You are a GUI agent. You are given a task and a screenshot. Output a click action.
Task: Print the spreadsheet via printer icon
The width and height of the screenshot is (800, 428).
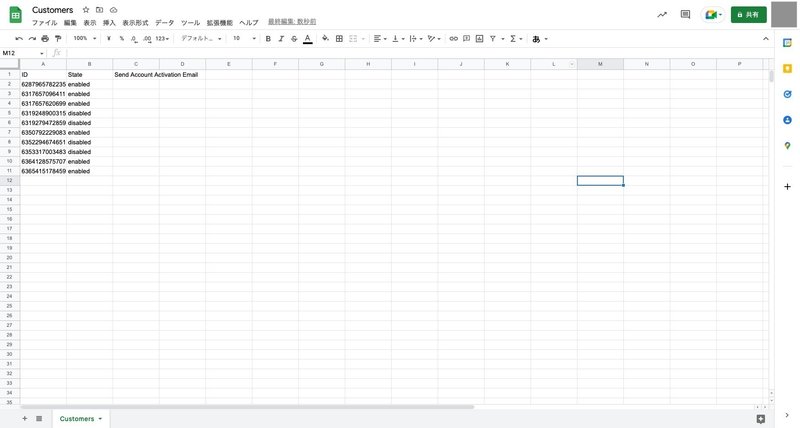45,39
